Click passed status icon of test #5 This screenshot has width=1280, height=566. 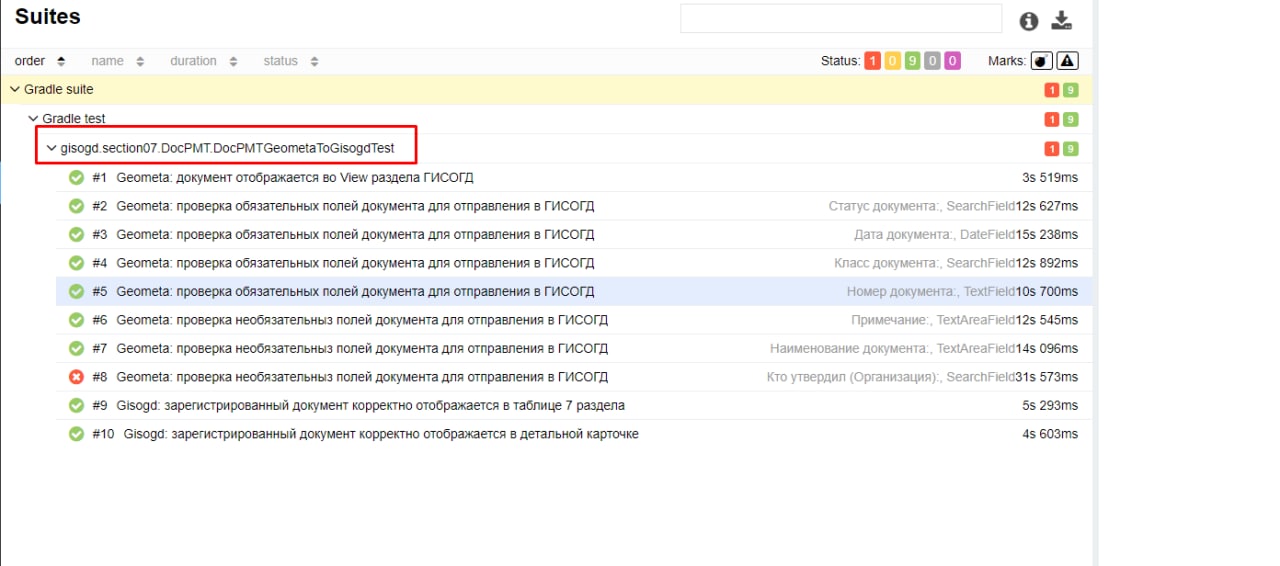[76, 292]
